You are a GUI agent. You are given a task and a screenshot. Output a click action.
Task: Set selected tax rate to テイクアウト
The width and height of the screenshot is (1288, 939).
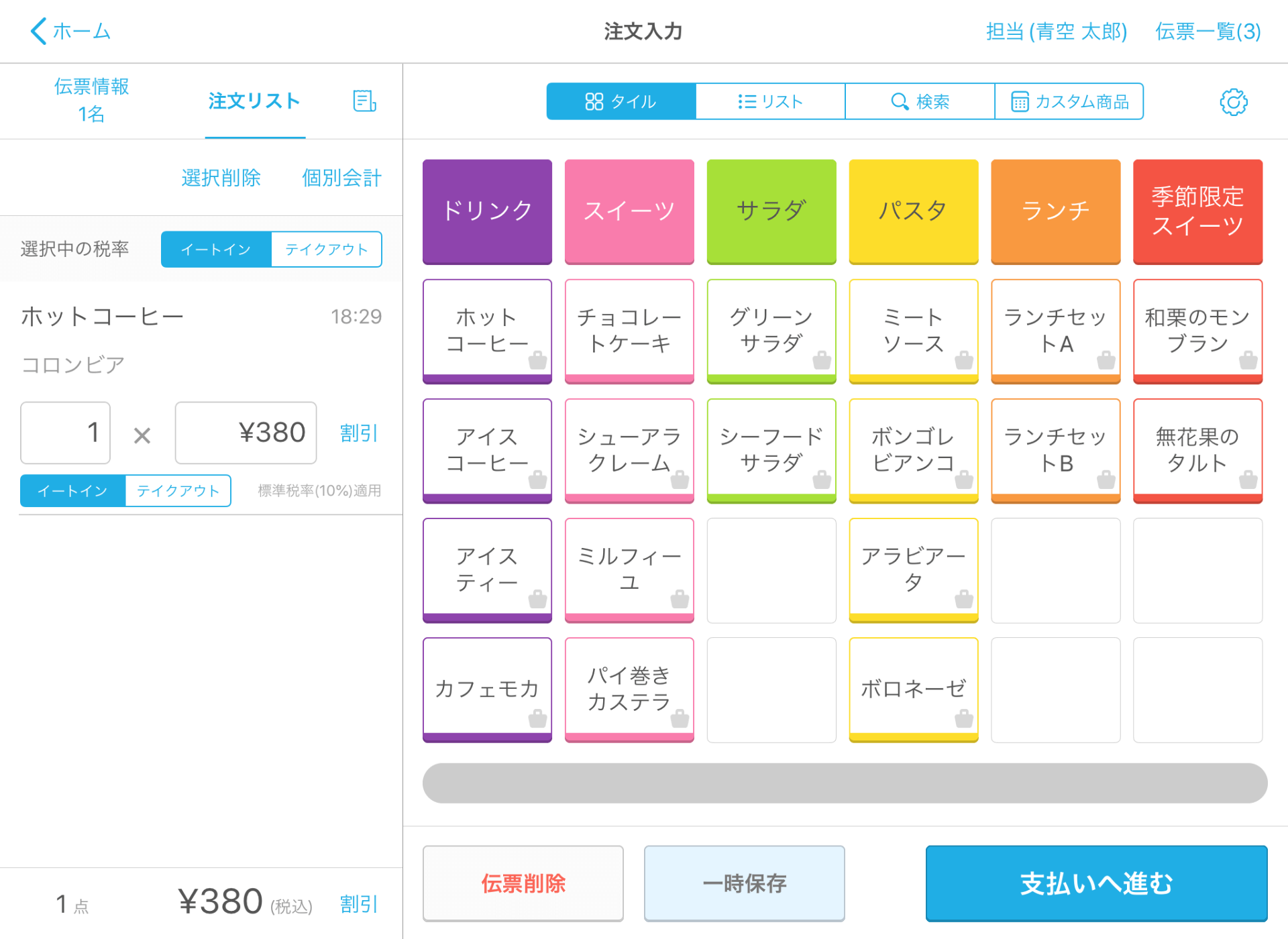pos(327,250)
